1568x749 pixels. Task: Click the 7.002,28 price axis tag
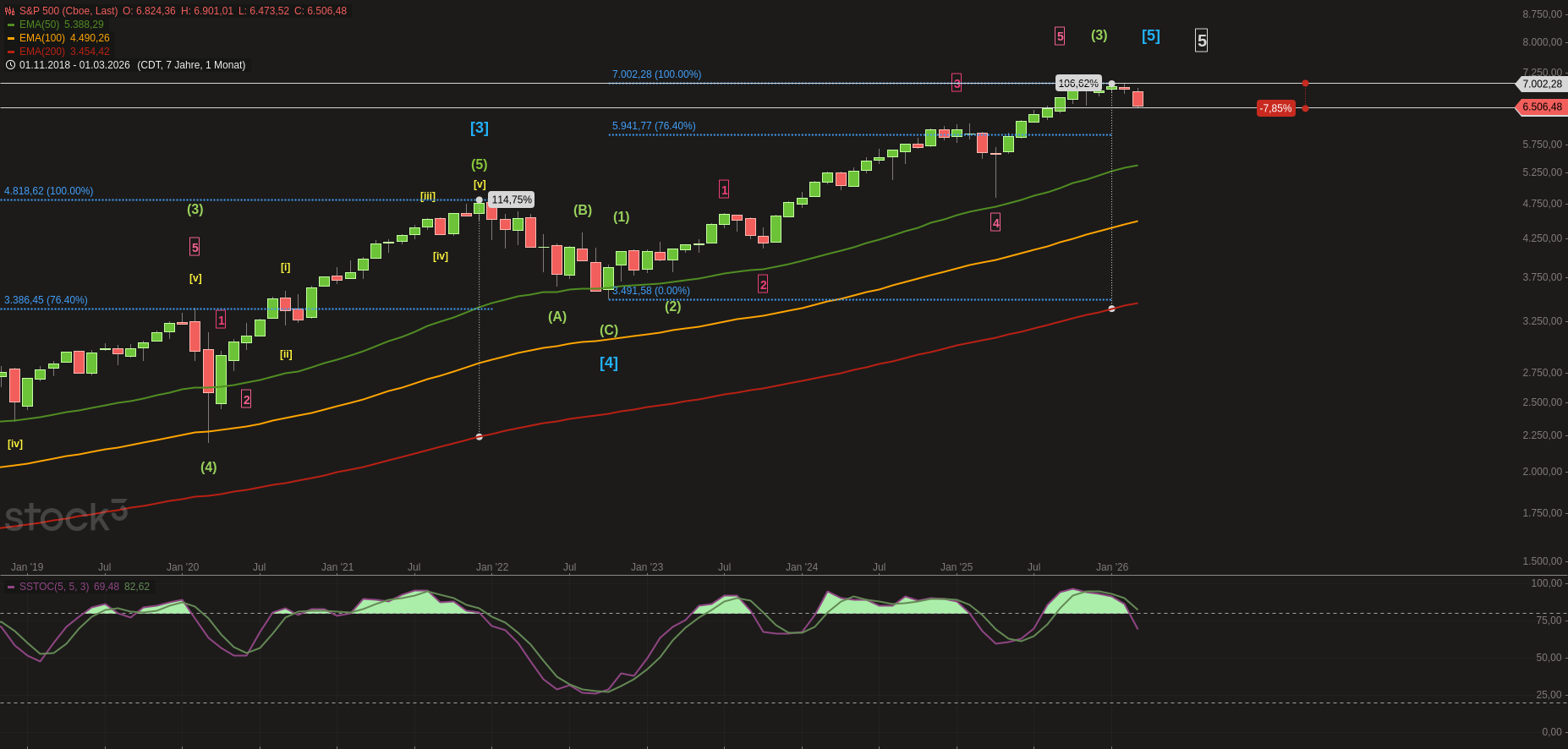click(x=1542, y=84)
